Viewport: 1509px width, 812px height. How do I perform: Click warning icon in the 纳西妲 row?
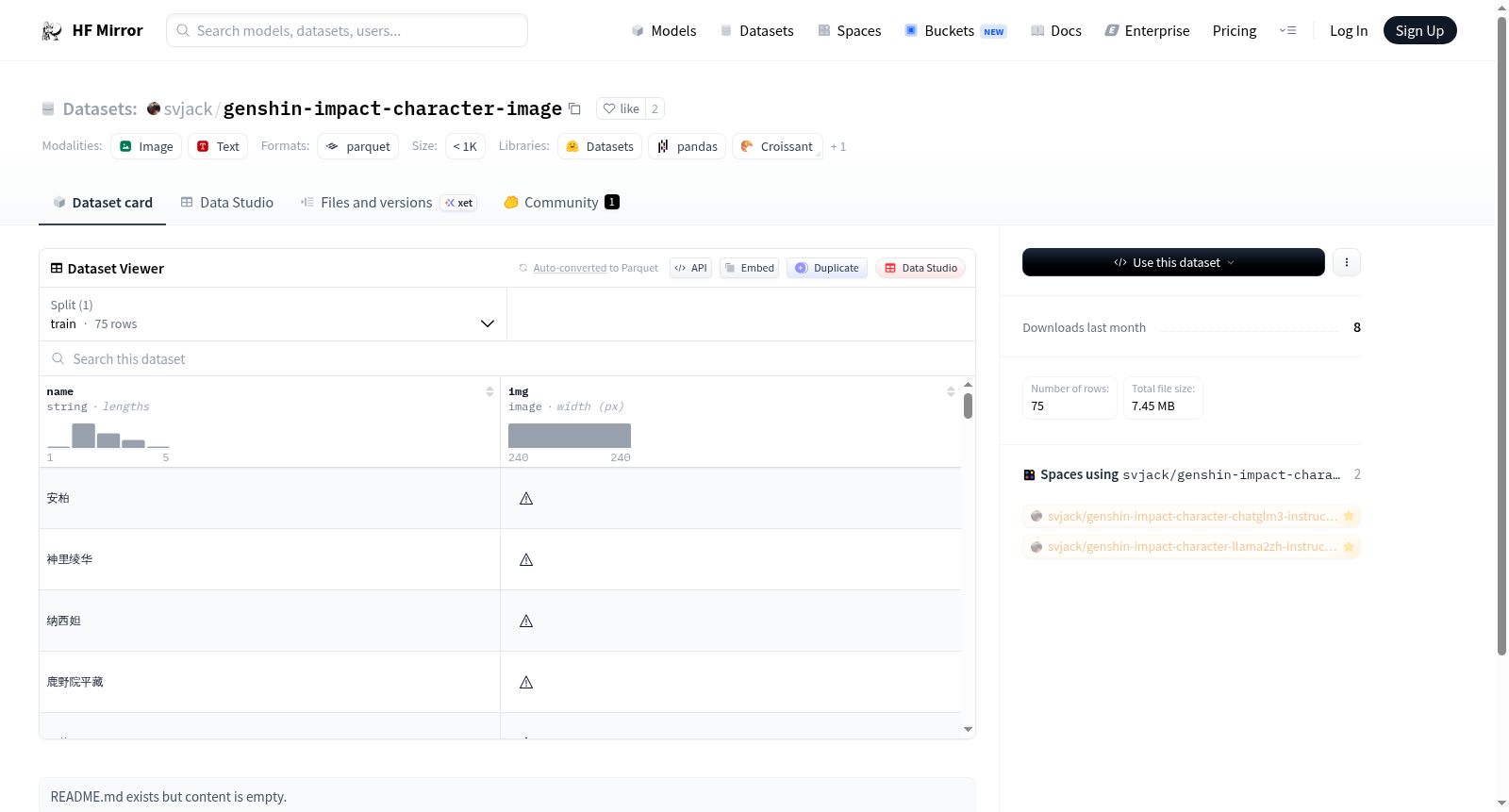[526, 621]
